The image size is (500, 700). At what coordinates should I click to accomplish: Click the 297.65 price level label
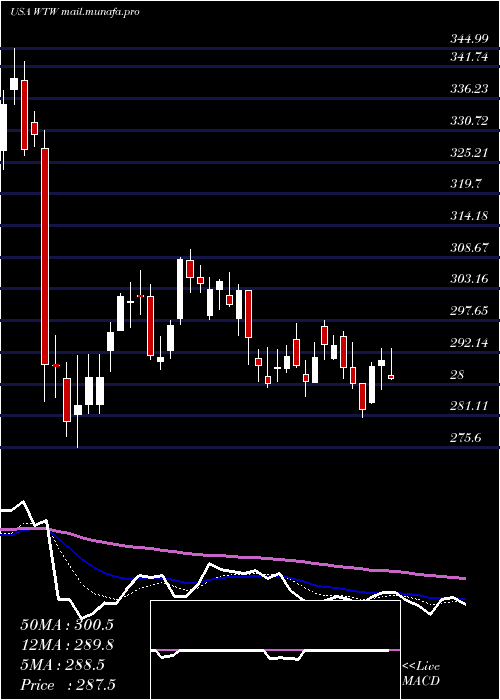(470, 311)
